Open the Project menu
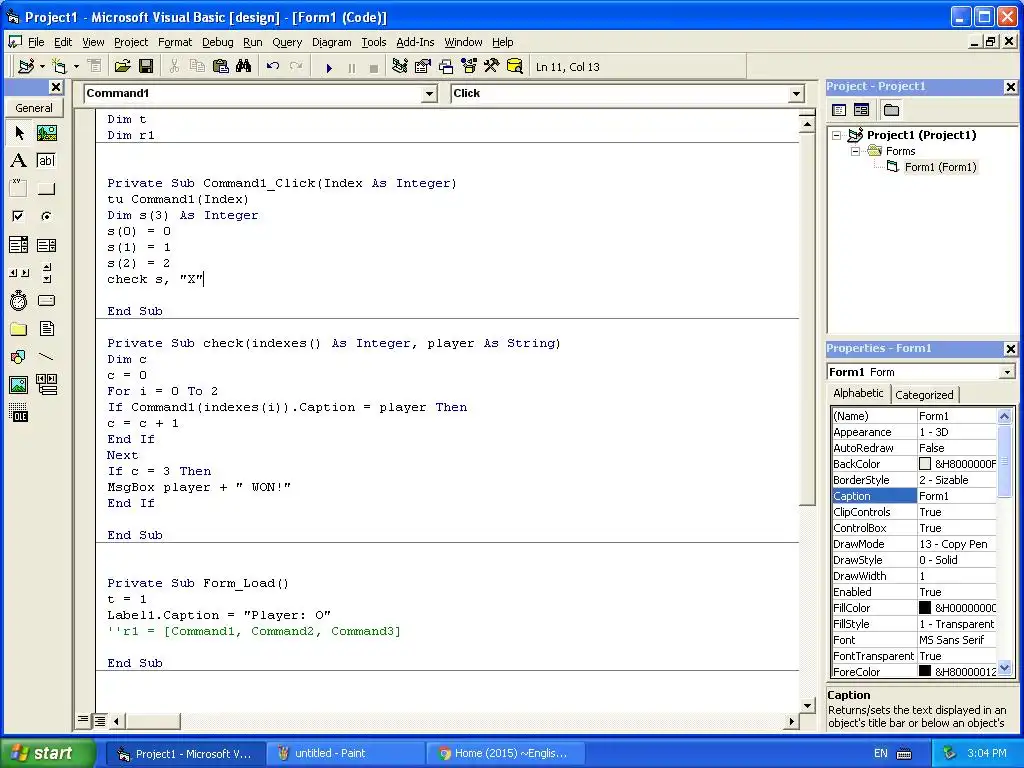Screen dimensions: 1024x768 [131, 42]
